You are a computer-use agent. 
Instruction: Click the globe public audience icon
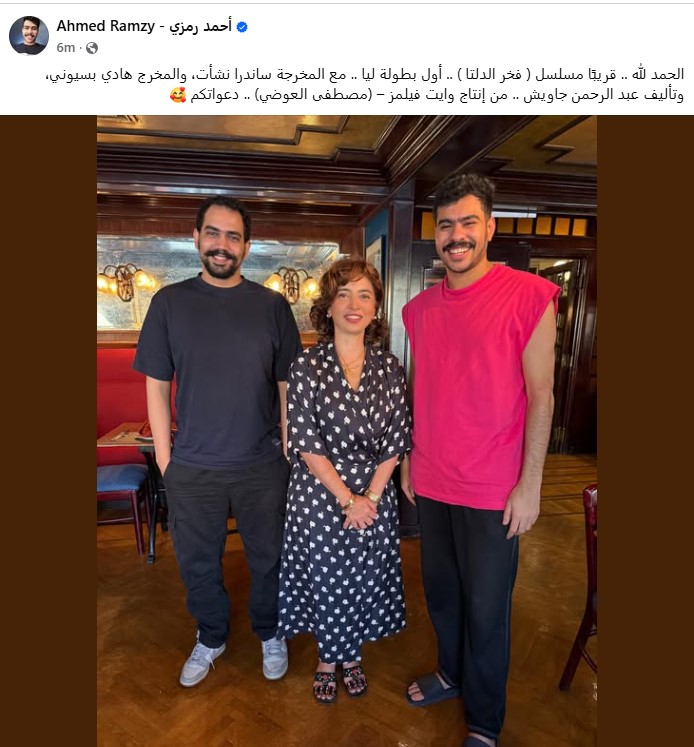pyautogui.click(x=92, y=48)
